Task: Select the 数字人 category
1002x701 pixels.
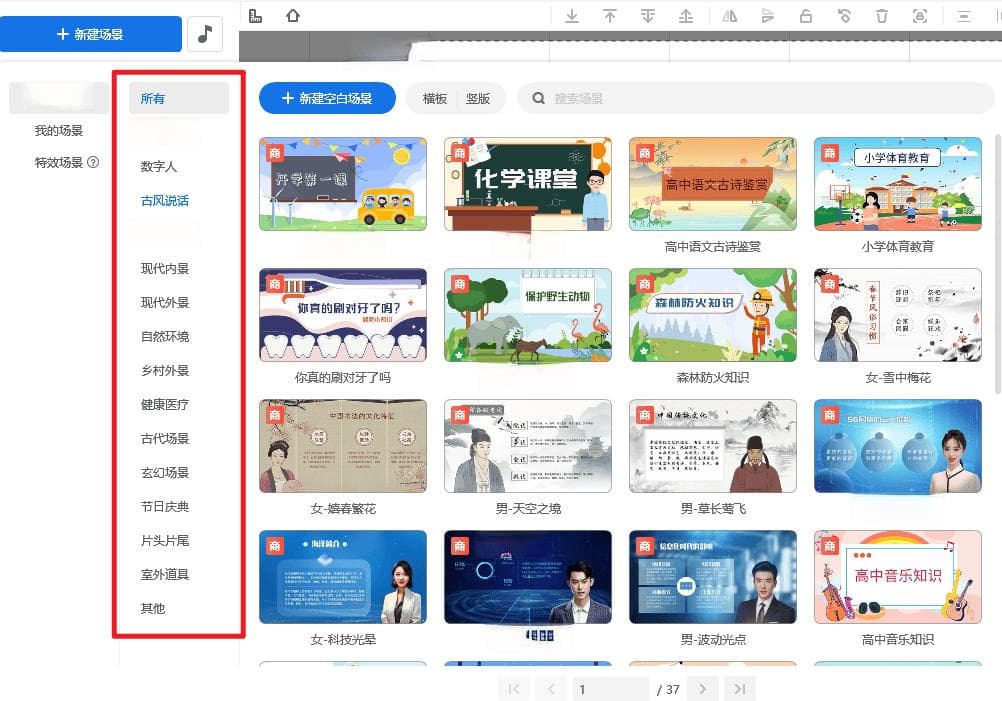Action: pyautogui.click(x=158, y=167)
